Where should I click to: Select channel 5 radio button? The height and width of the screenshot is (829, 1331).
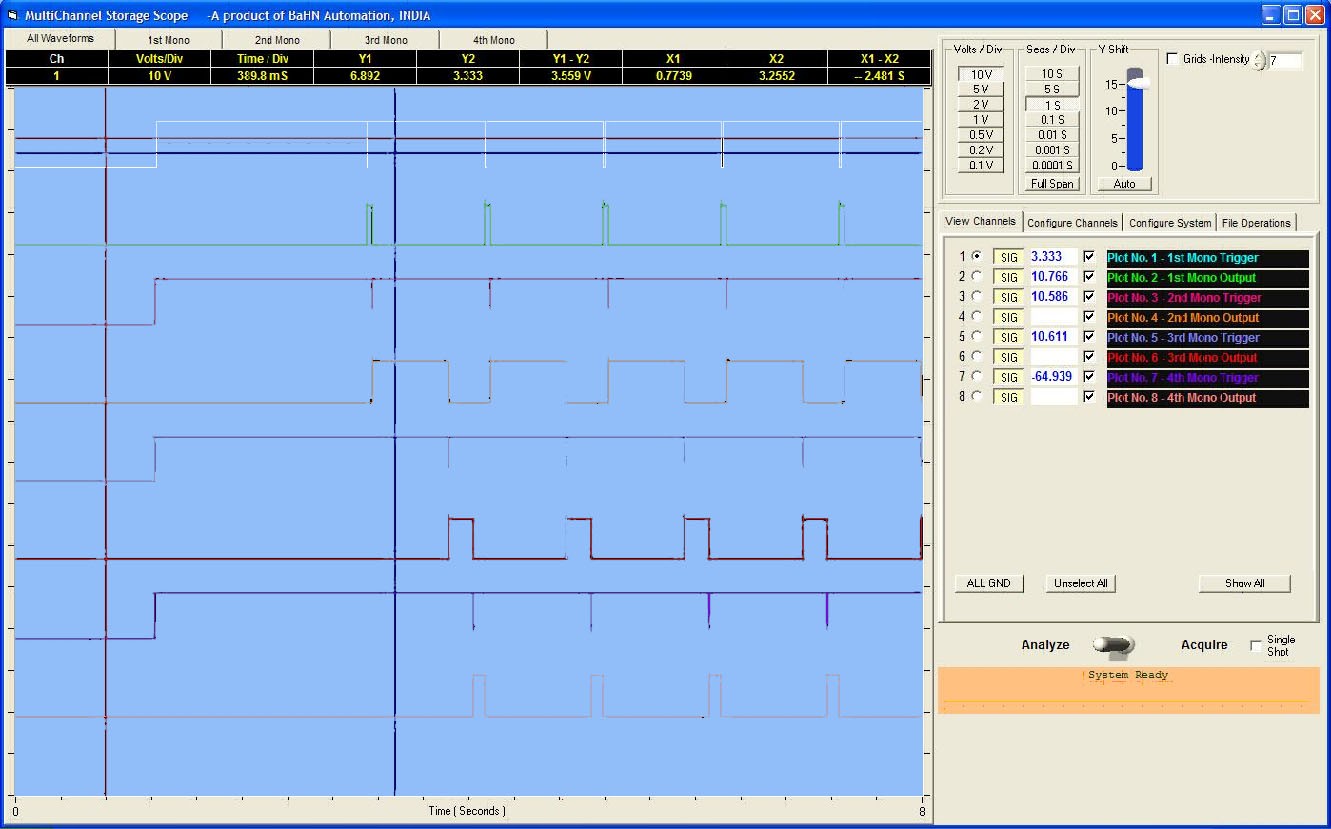[x=976, y=337]
